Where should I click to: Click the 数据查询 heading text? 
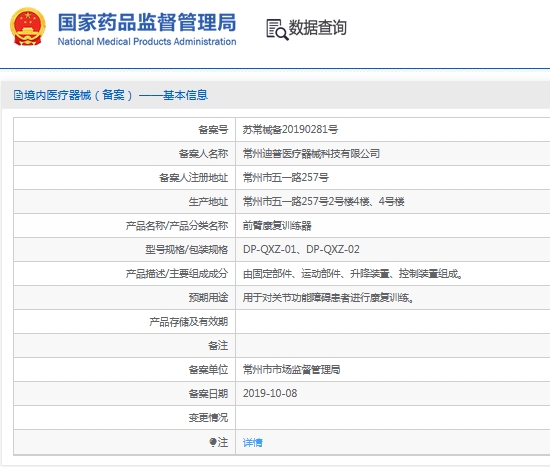317,28
